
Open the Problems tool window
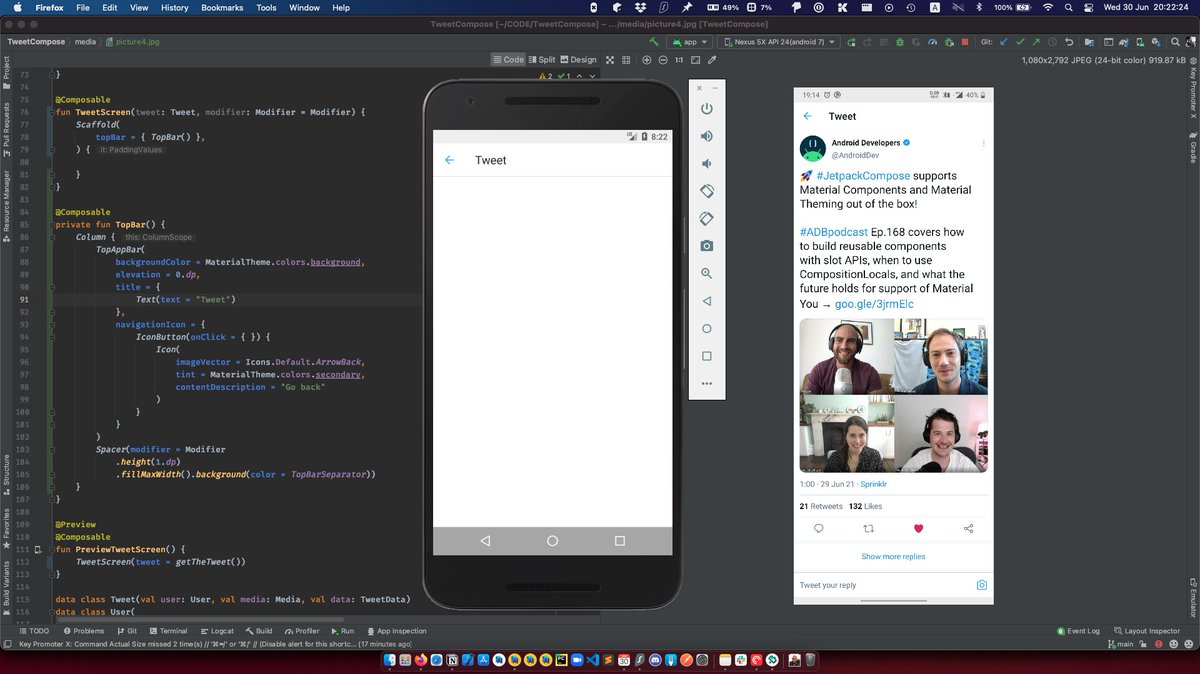click(83, 631)
